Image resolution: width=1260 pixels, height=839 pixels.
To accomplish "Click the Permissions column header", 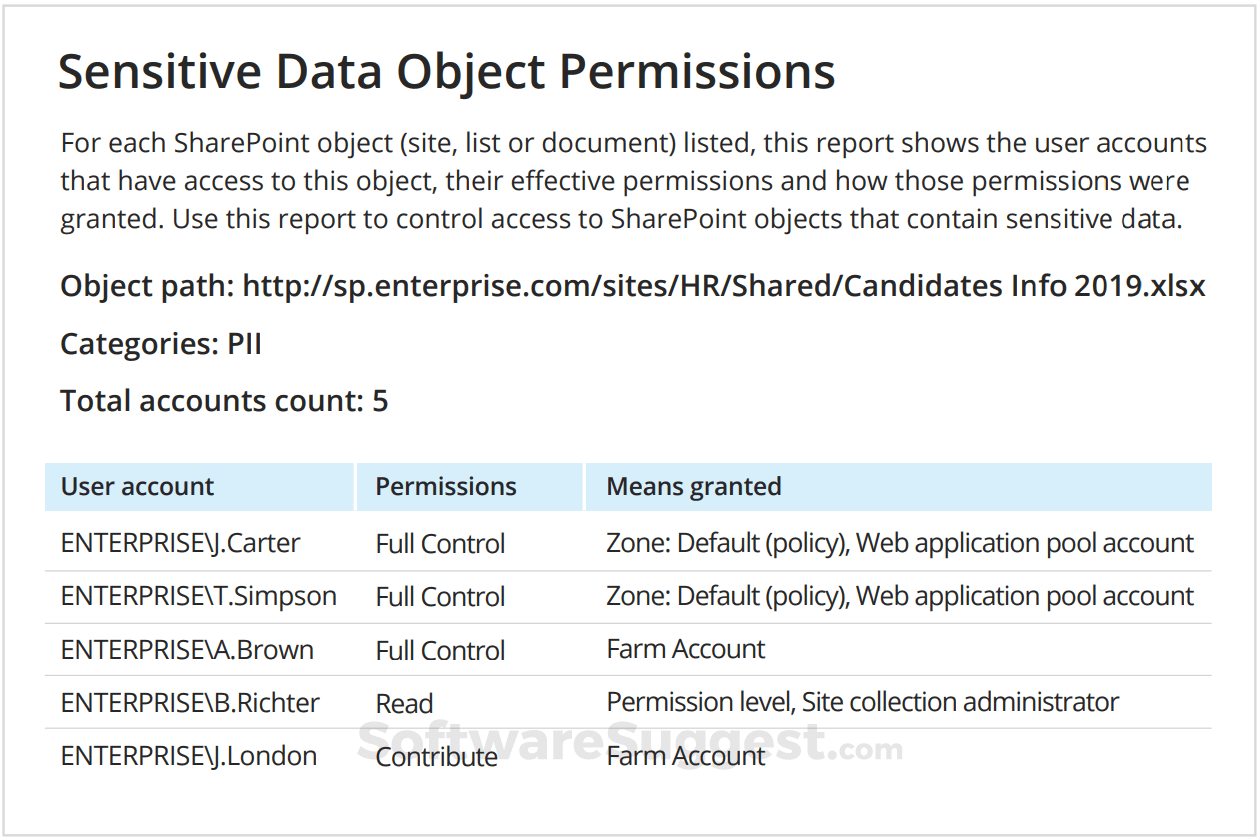I will (445, 487).
